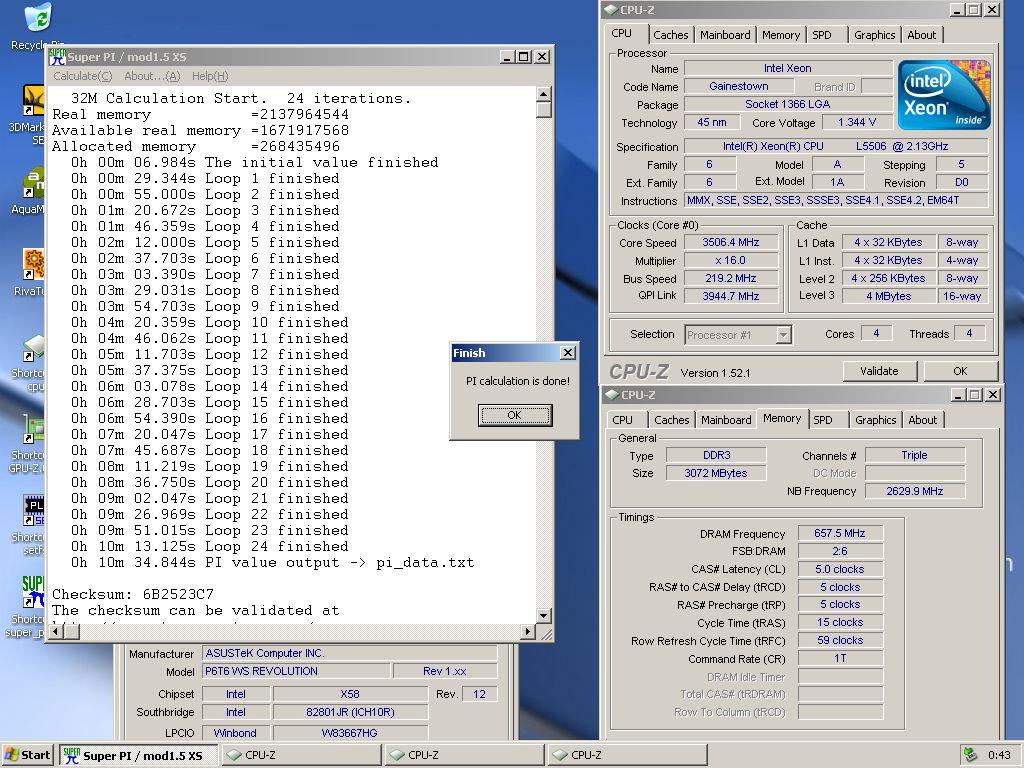The width and height of the screenshot is (1024, 768).
Task: Open Mainboard tab in lower CPU-Z window
Action: coord(726,420)
